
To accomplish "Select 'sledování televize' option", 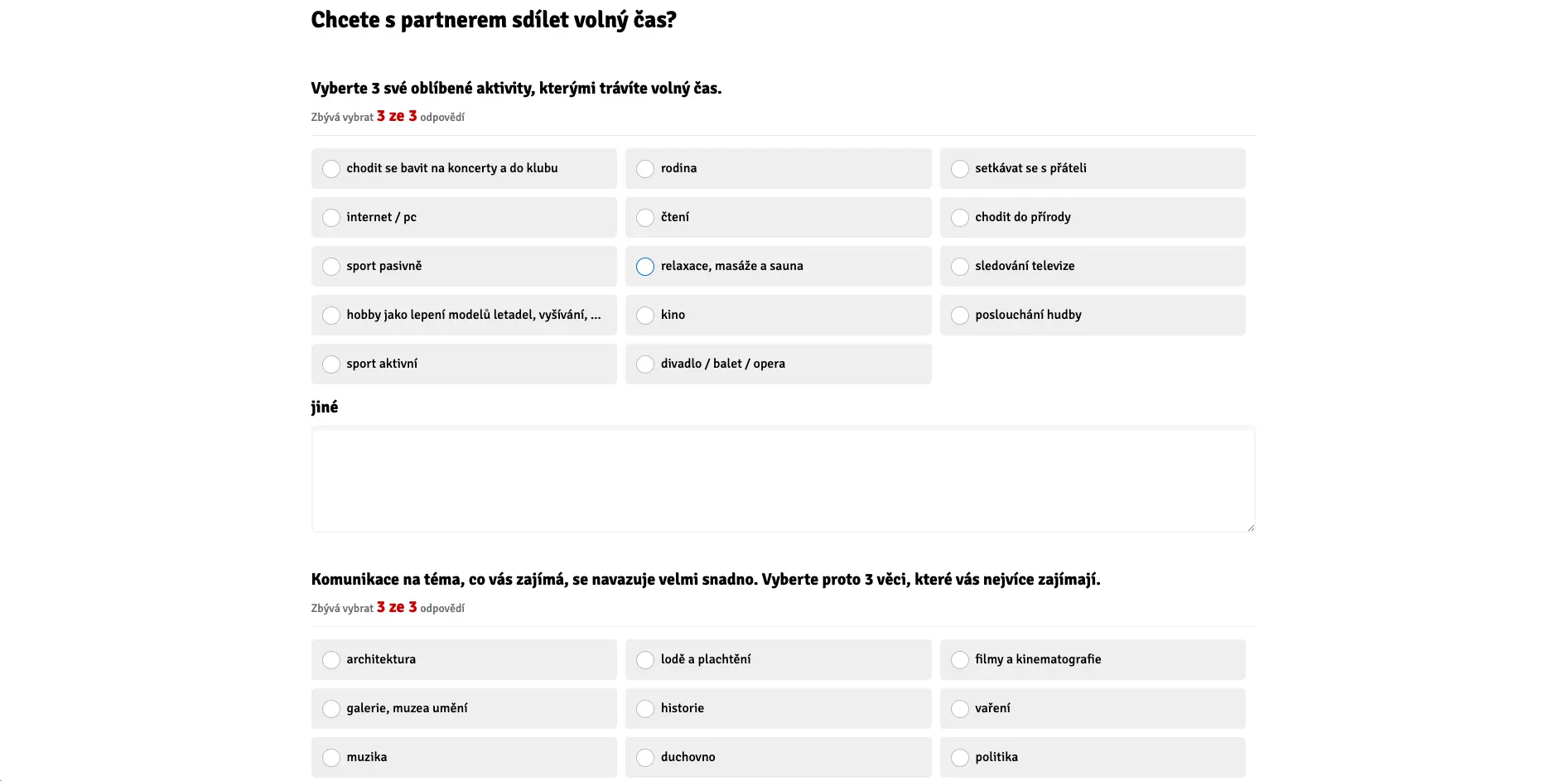I will pos(1093,266).
